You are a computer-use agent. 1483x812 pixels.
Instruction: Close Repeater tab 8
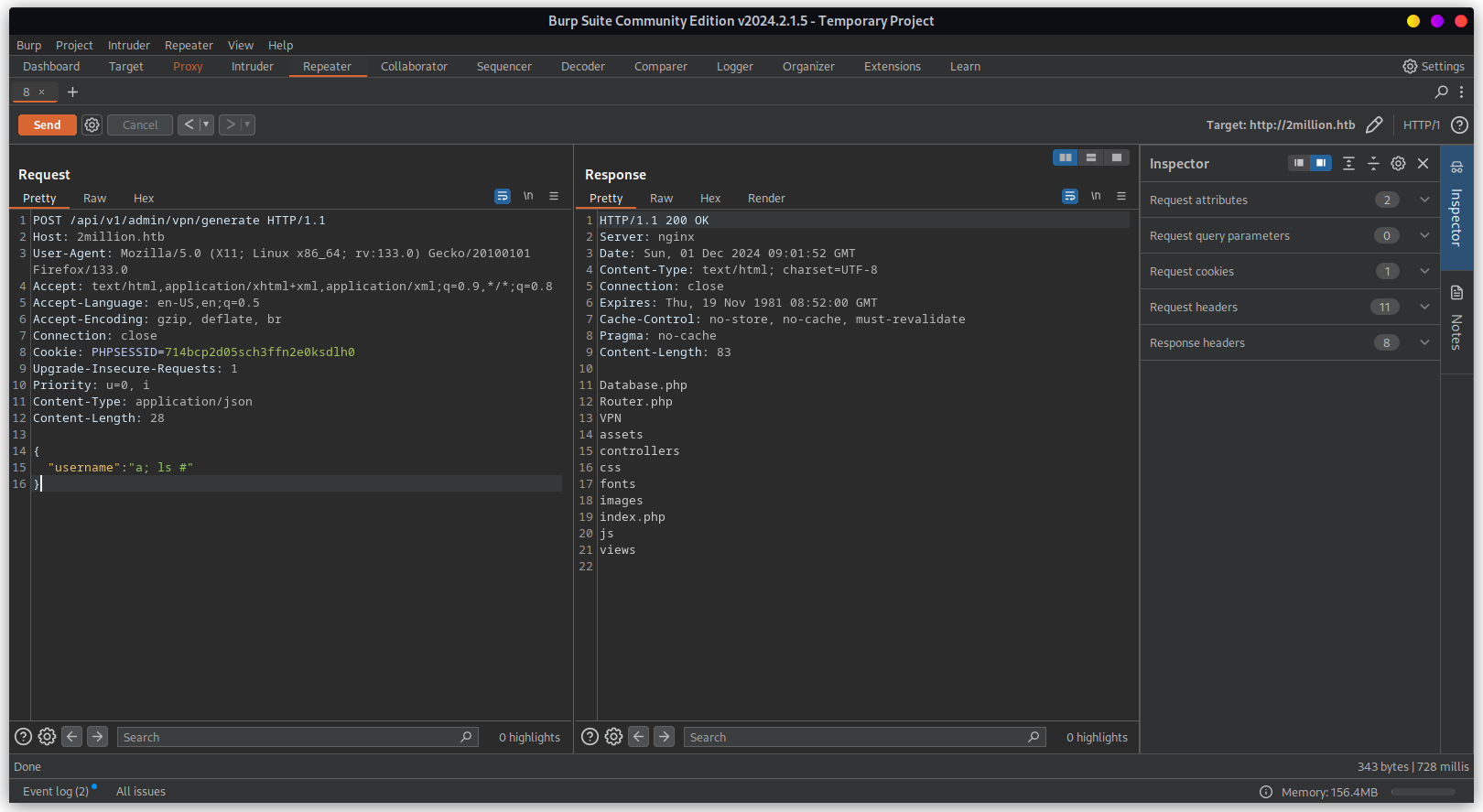click(41, 92)
